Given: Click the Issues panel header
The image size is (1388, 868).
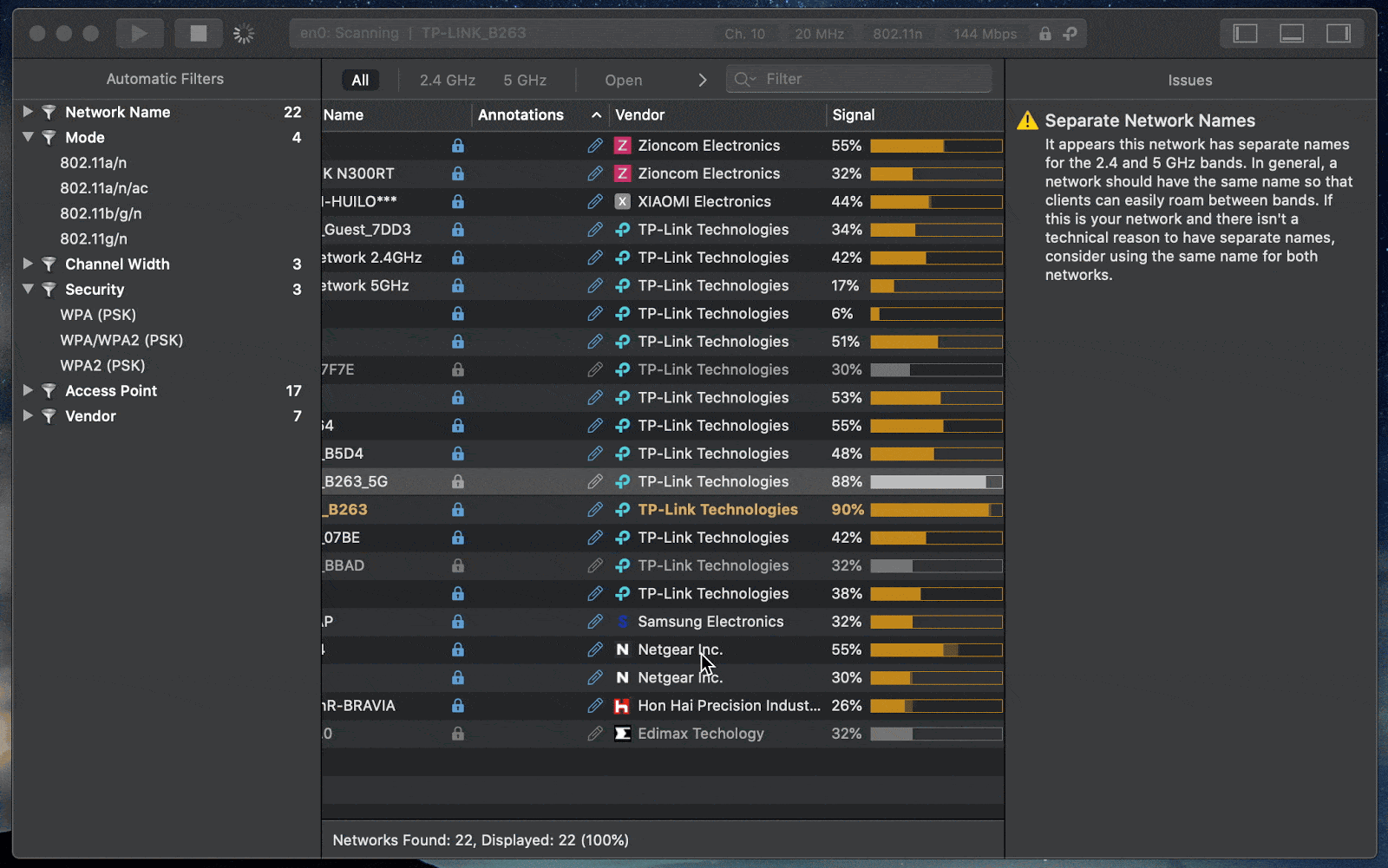Looking at the screenshot, I should pos(1190,81).
